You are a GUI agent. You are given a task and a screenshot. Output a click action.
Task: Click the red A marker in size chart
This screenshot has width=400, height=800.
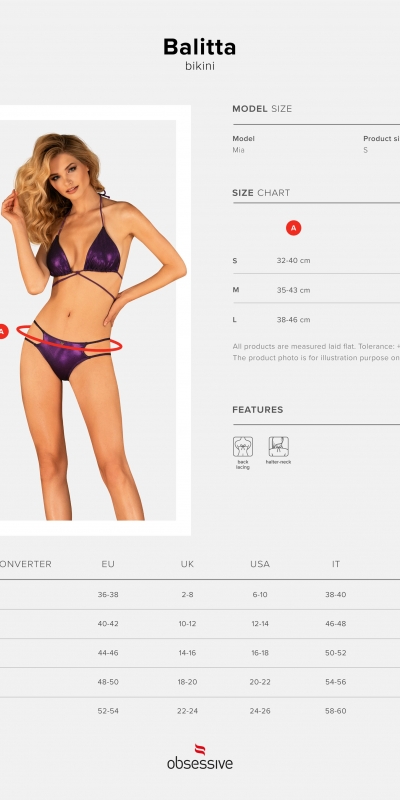[293, 228]
